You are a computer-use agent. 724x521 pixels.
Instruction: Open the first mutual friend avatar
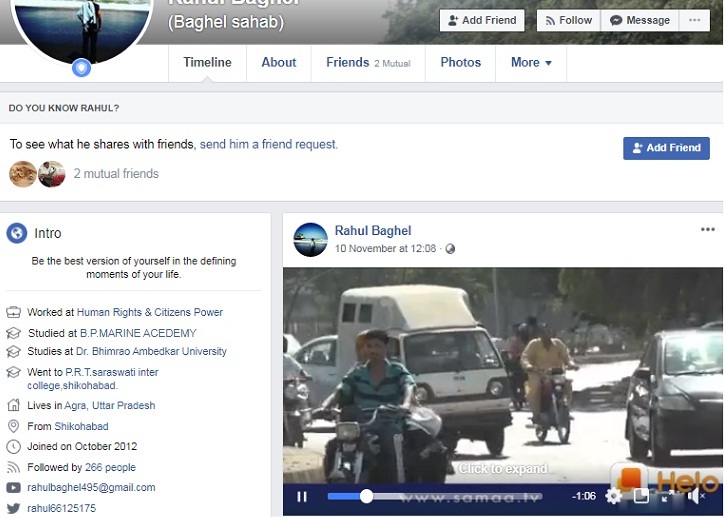pyautogui.click(x=23, y=174)
